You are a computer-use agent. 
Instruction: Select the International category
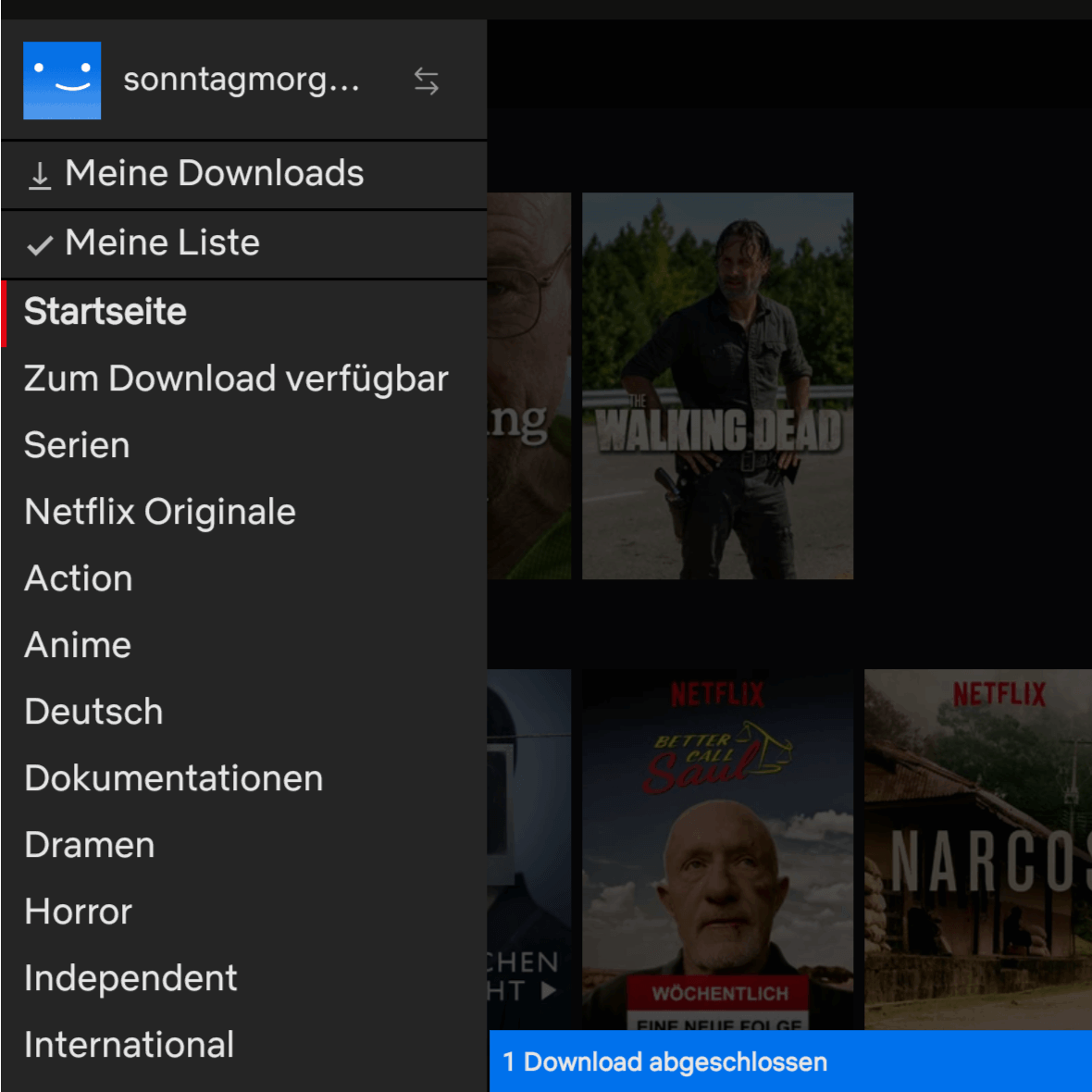[243, 1046]
